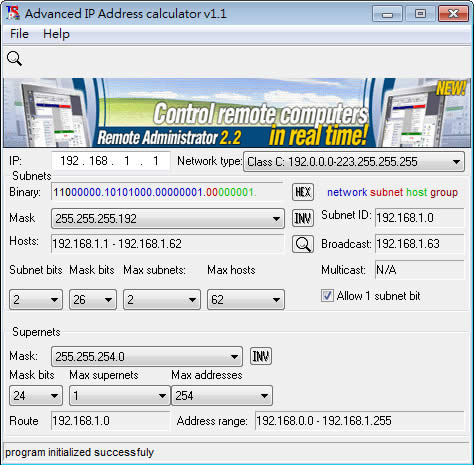Click the Subnet ID field 192.168.1.0
The height and width of the screenshot is (465, 475).
coord(420,218)
